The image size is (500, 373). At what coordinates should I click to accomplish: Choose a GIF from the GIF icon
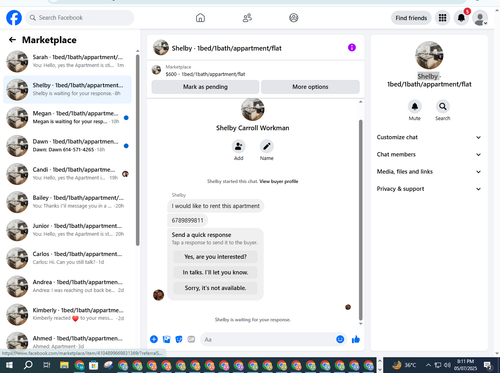click(x=191, y=339)
